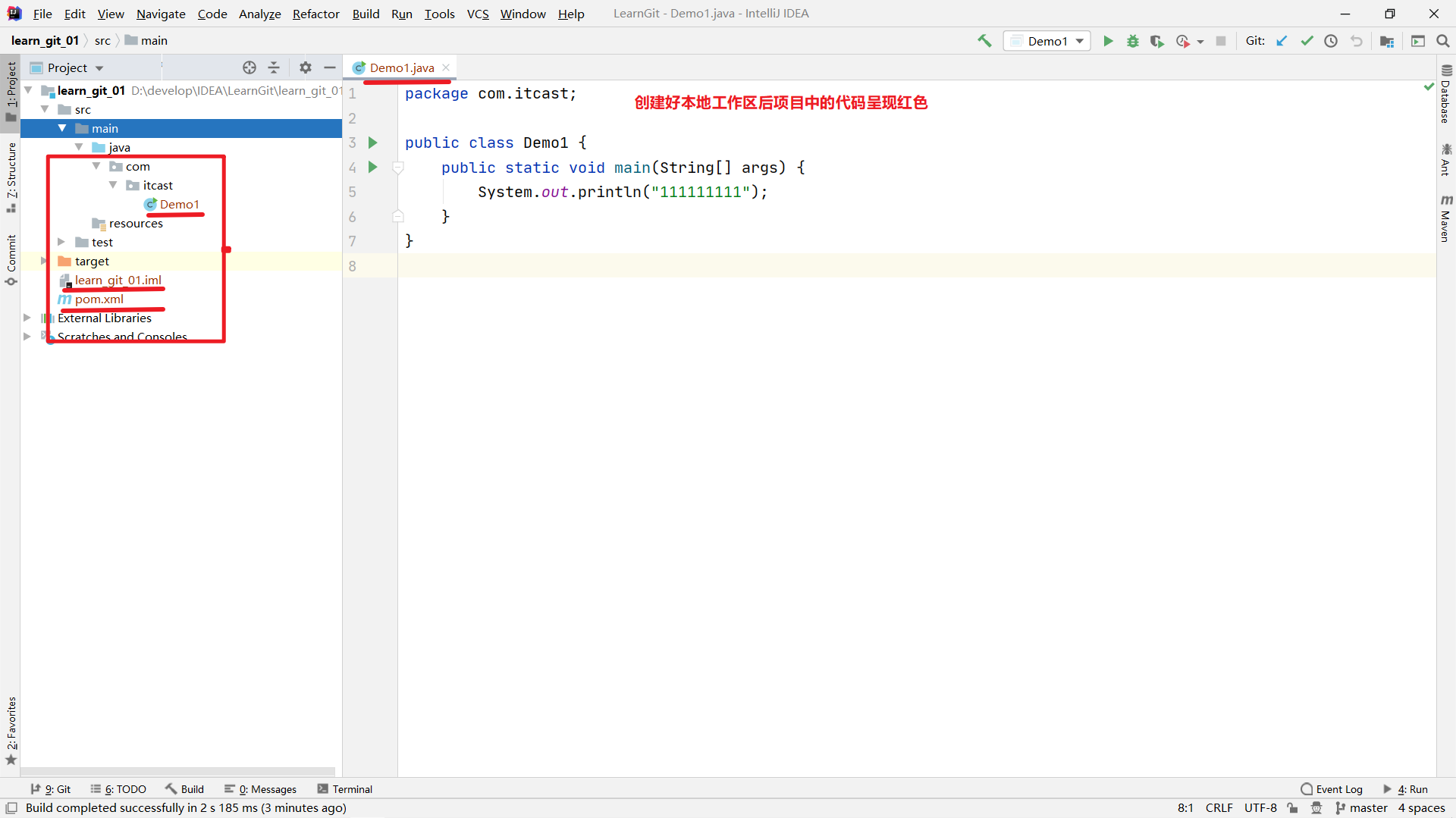Open Project Structure icon in toolbar
The width and height of the screenshot is (1456, 818).
click(x=1386, y=41)
